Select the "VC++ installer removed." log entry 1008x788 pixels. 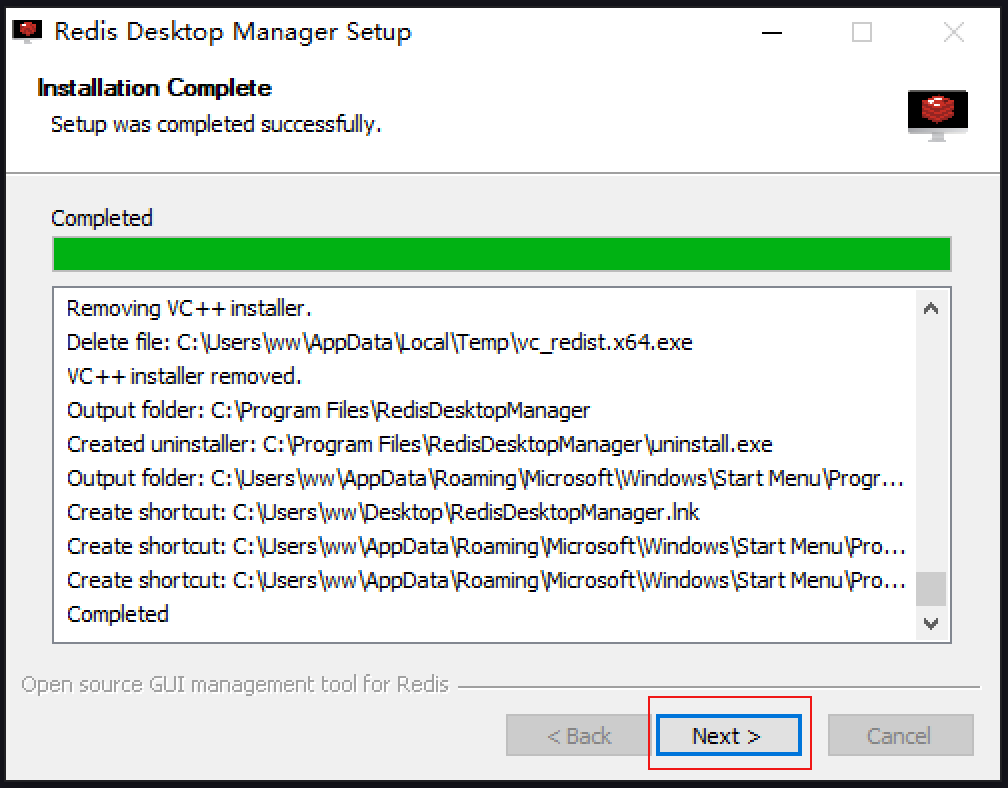(x=184, y=377)
